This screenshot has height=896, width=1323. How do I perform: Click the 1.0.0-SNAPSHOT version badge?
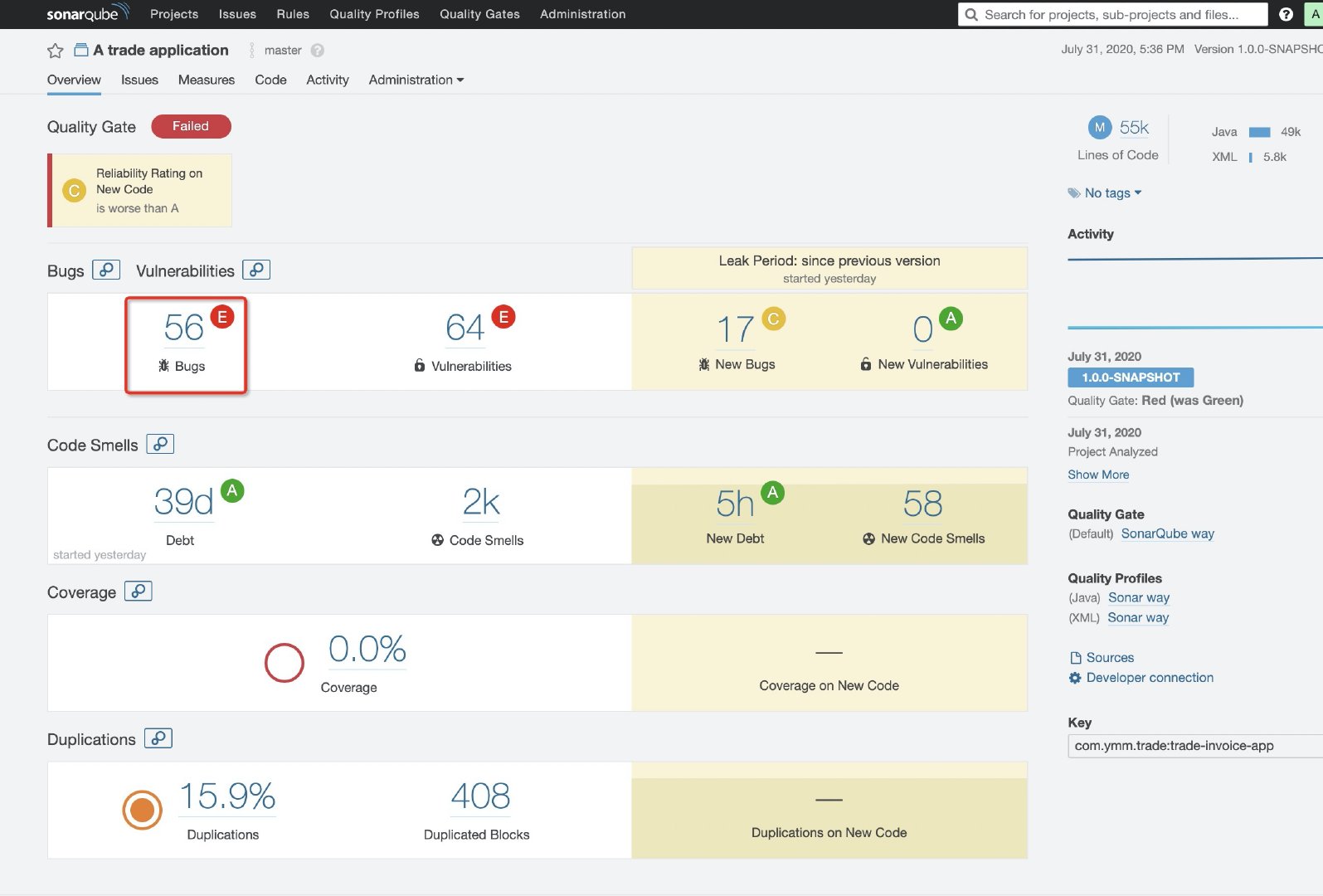(1131, 377)
